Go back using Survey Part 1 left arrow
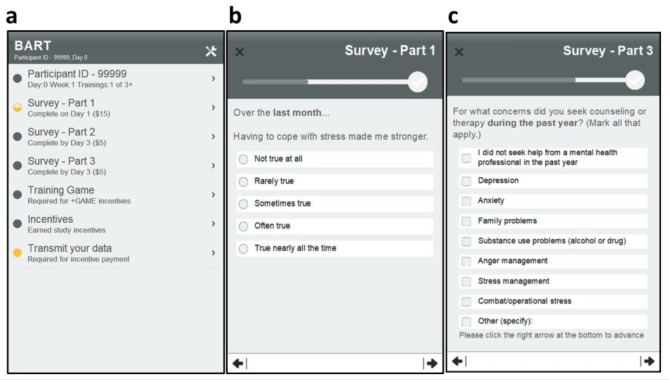669x380 pixels. pyautogui.click(x=239, y=363)
